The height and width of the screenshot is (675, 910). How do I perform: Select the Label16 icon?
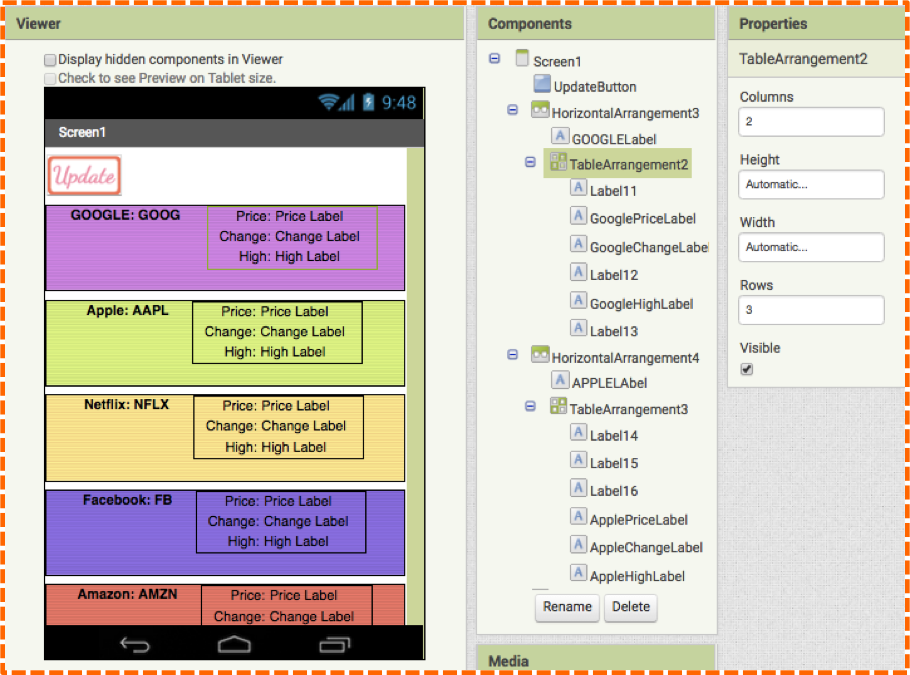[x=578, y=488]
